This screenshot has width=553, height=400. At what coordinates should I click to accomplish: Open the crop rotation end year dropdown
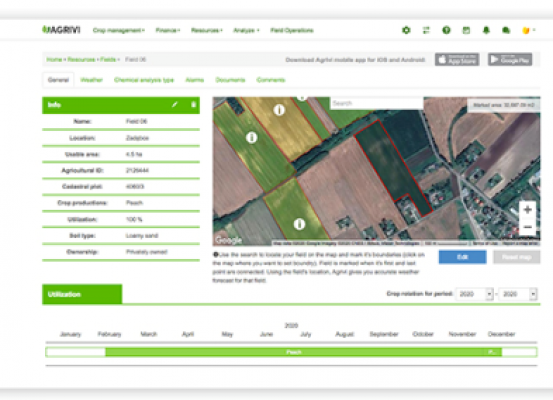tap(518, 294)
